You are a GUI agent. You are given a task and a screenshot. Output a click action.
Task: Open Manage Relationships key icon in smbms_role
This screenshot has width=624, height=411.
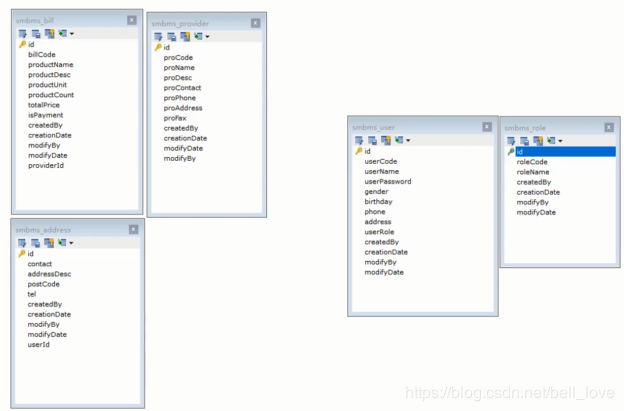(538, 141)
